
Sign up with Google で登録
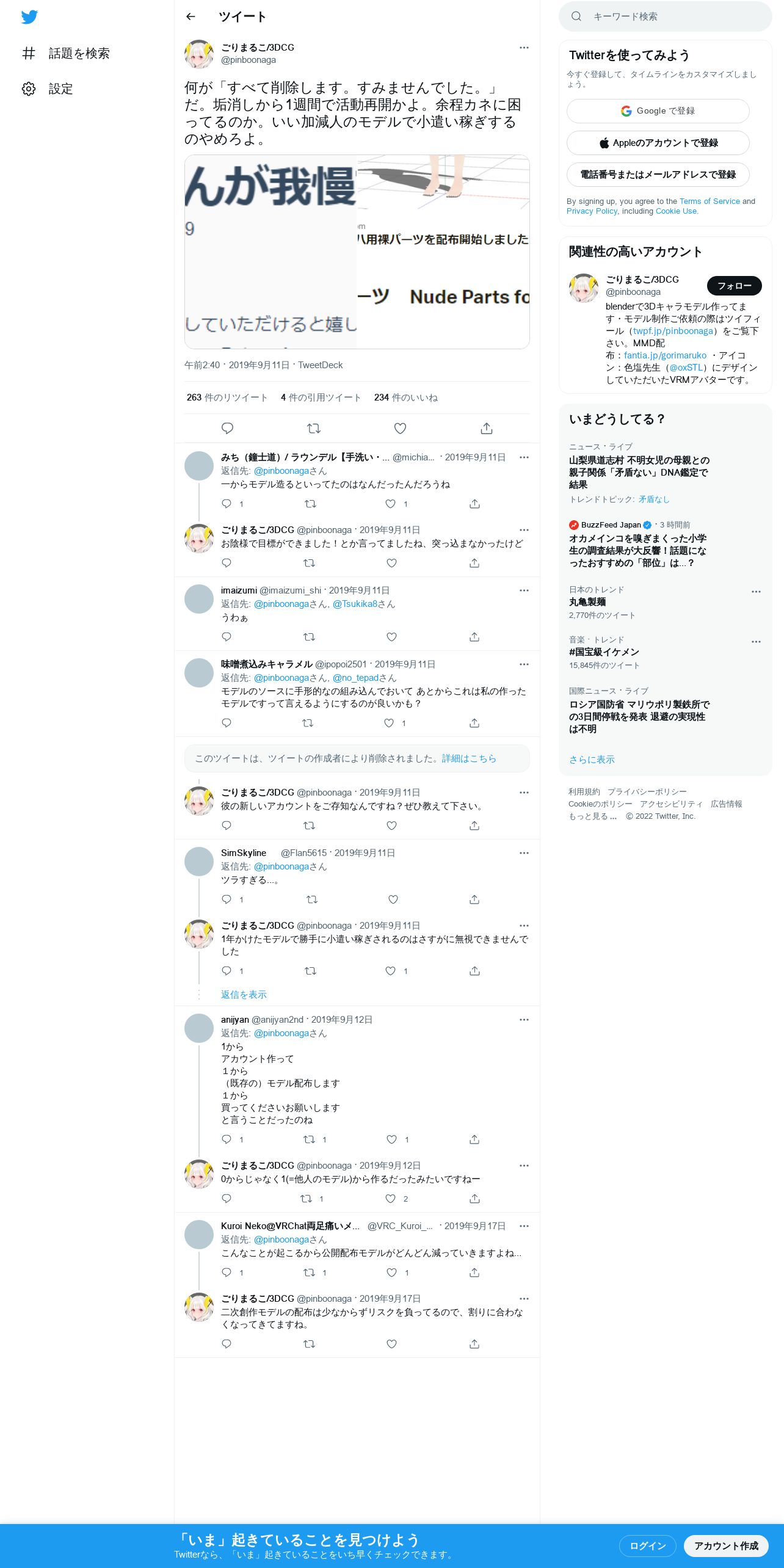[x=658, y=111]
